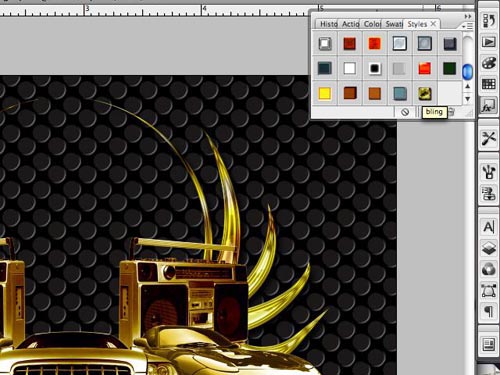Click the blue scrollbar thumb in Styles panel
The image size is (500, 375).
tap(468, 72)
